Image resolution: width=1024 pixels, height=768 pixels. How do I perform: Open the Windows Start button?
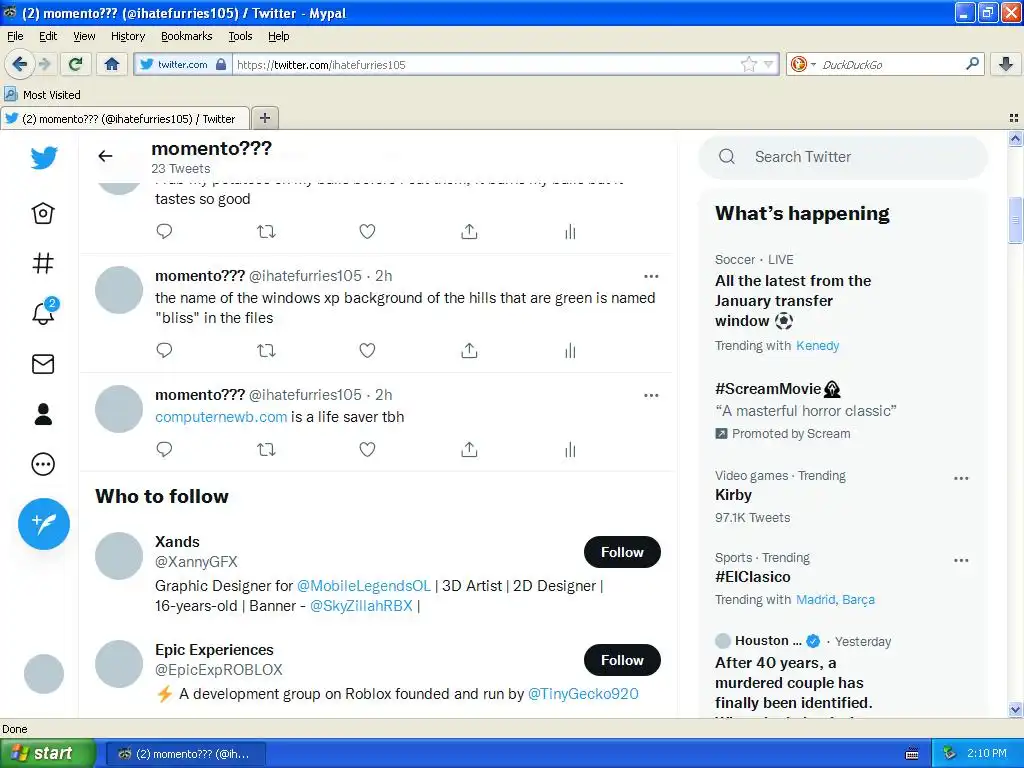[47, 753]
